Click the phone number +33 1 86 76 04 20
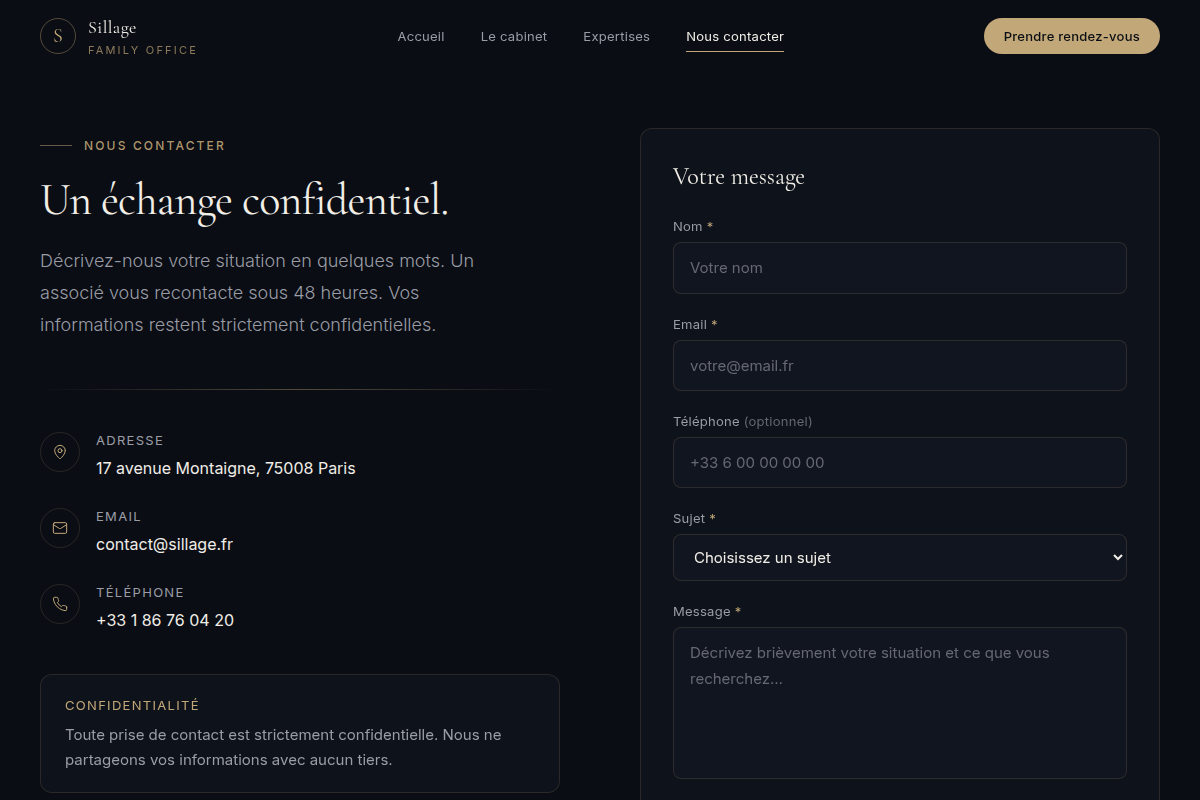The width and height of the screenshot is (1200, 800). (165, 620)
